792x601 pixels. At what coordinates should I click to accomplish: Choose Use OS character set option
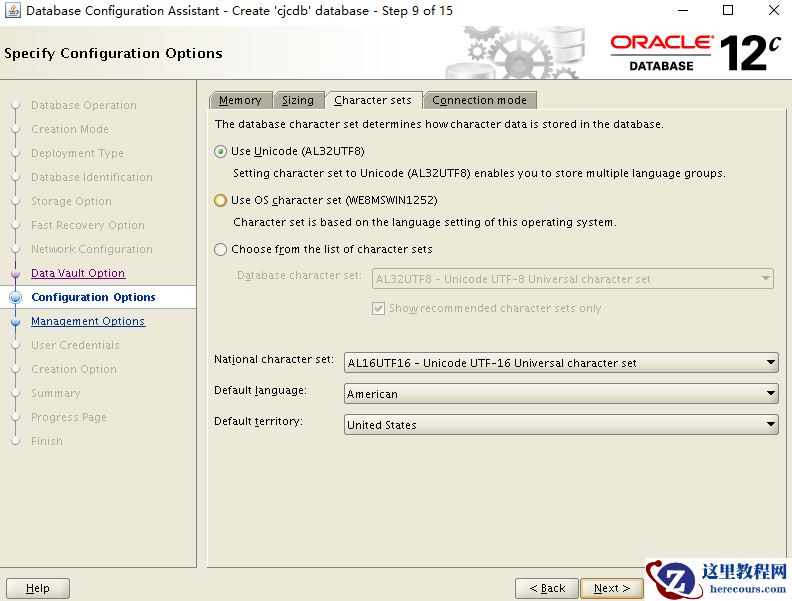tap(220, 201)
